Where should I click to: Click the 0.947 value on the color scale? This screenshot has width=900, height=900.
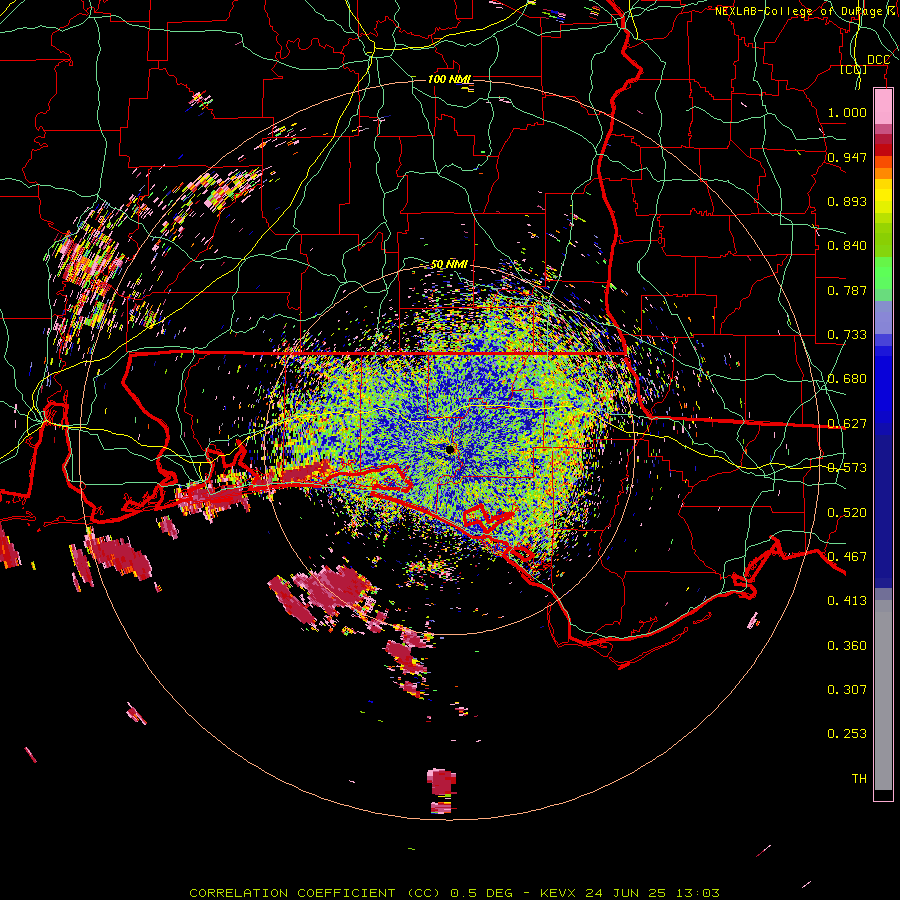pyautogui.click(x=847, y=157)
